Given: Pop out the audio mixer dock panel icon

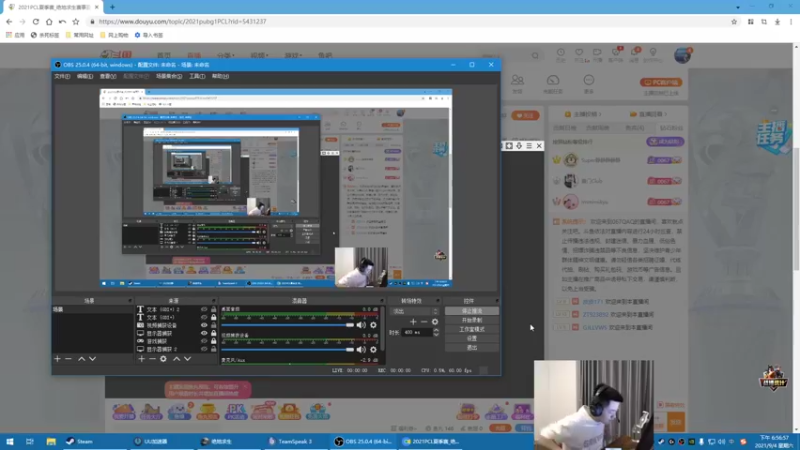Looking at the screenshot, I should (381, 301).
